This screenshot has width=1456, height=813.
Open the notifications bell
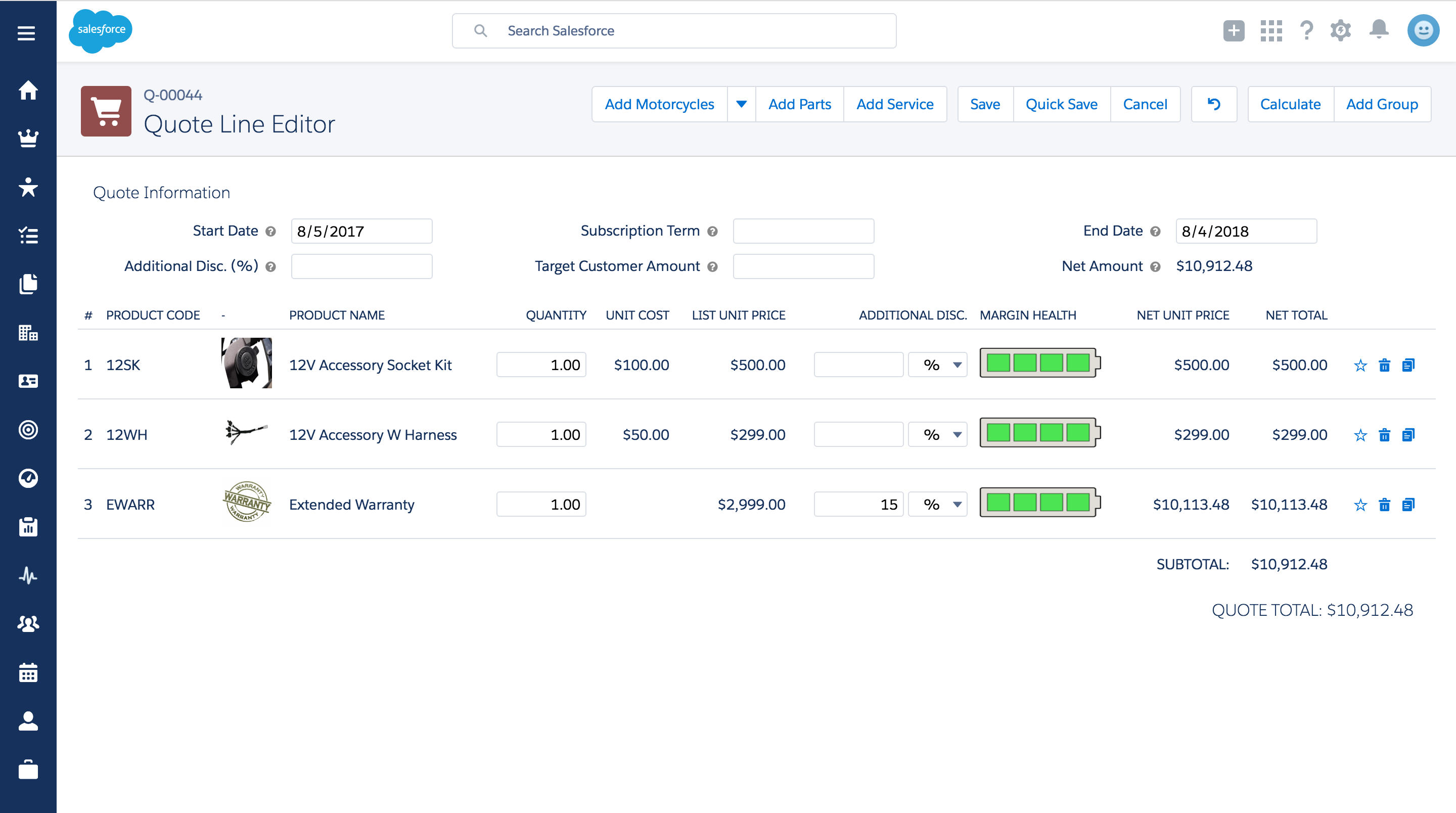click(1379, 29)
